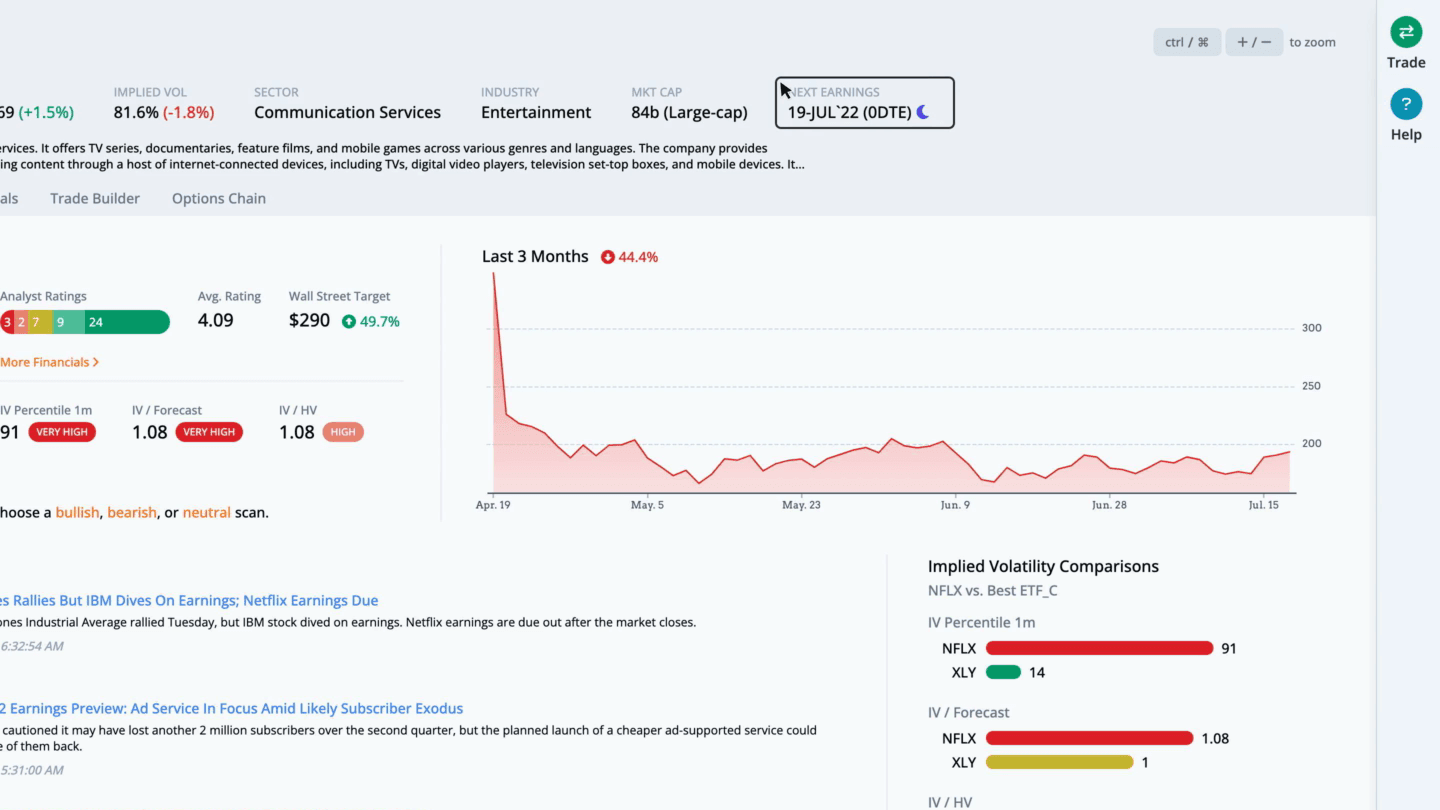Viewport: 1440px width, 810px height.
Task: Click the XLY IV / Forecast yellow bar
Action: [x=1059, y=762]
